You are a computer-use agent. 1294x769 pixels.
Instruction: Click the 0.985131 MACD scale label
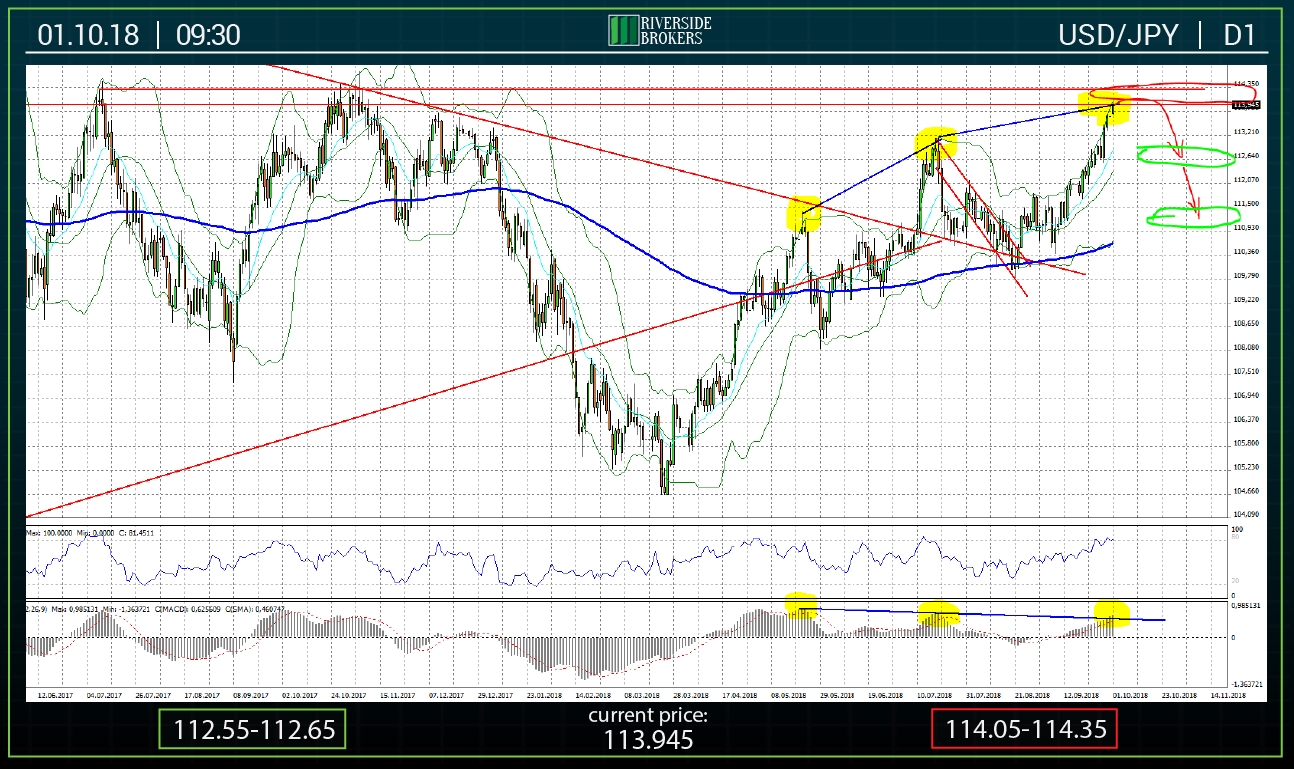tap(1247, 606)
